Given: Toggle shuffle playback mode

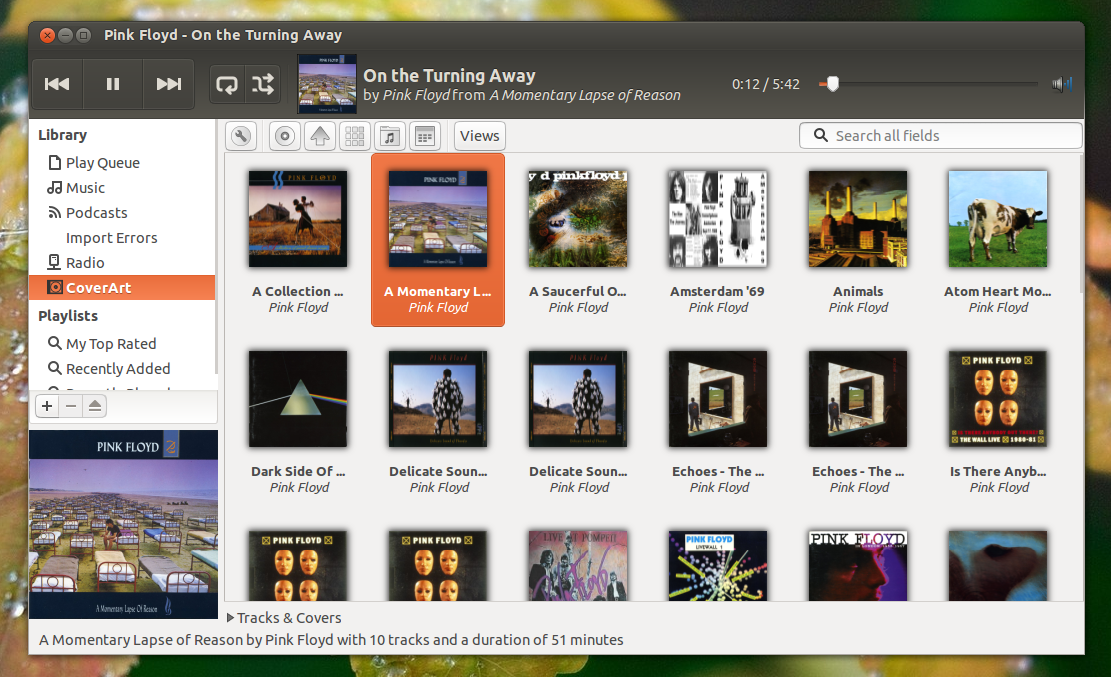Looking at the screenshot, I should click(263, 84).
